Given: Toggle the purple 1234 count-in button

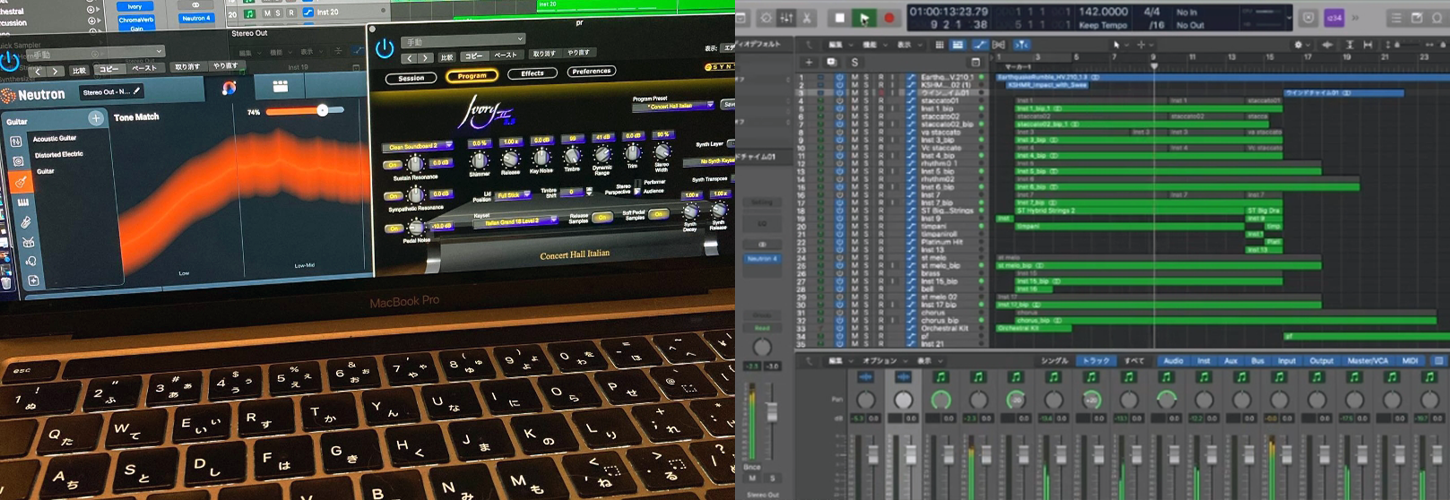Looking at the screenshot, I should (1335, 18).
